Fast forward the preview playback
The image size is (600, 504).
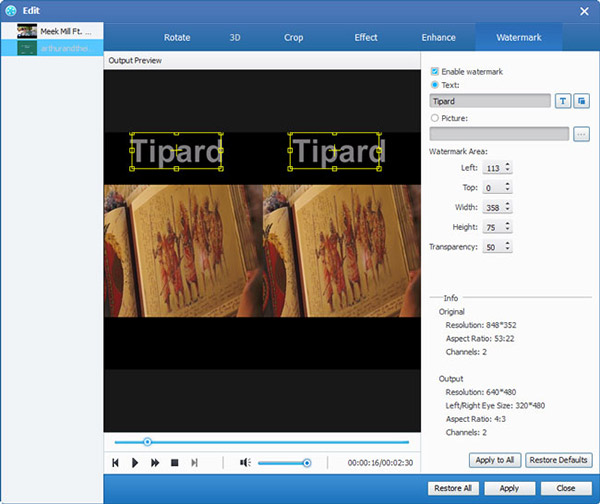point(155,463)
